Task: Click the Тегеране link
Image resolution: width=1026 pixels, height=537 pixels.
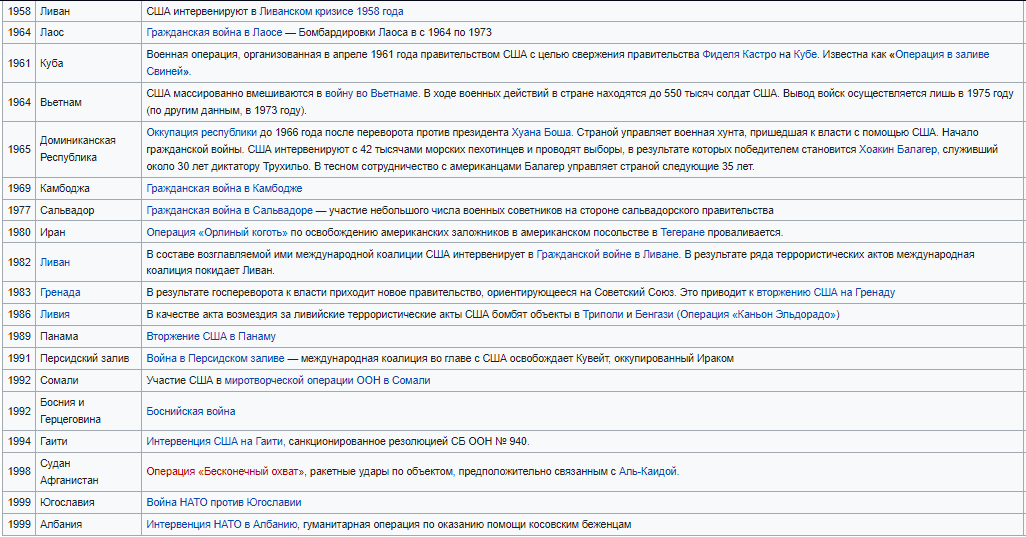Action: pos(682,232)
